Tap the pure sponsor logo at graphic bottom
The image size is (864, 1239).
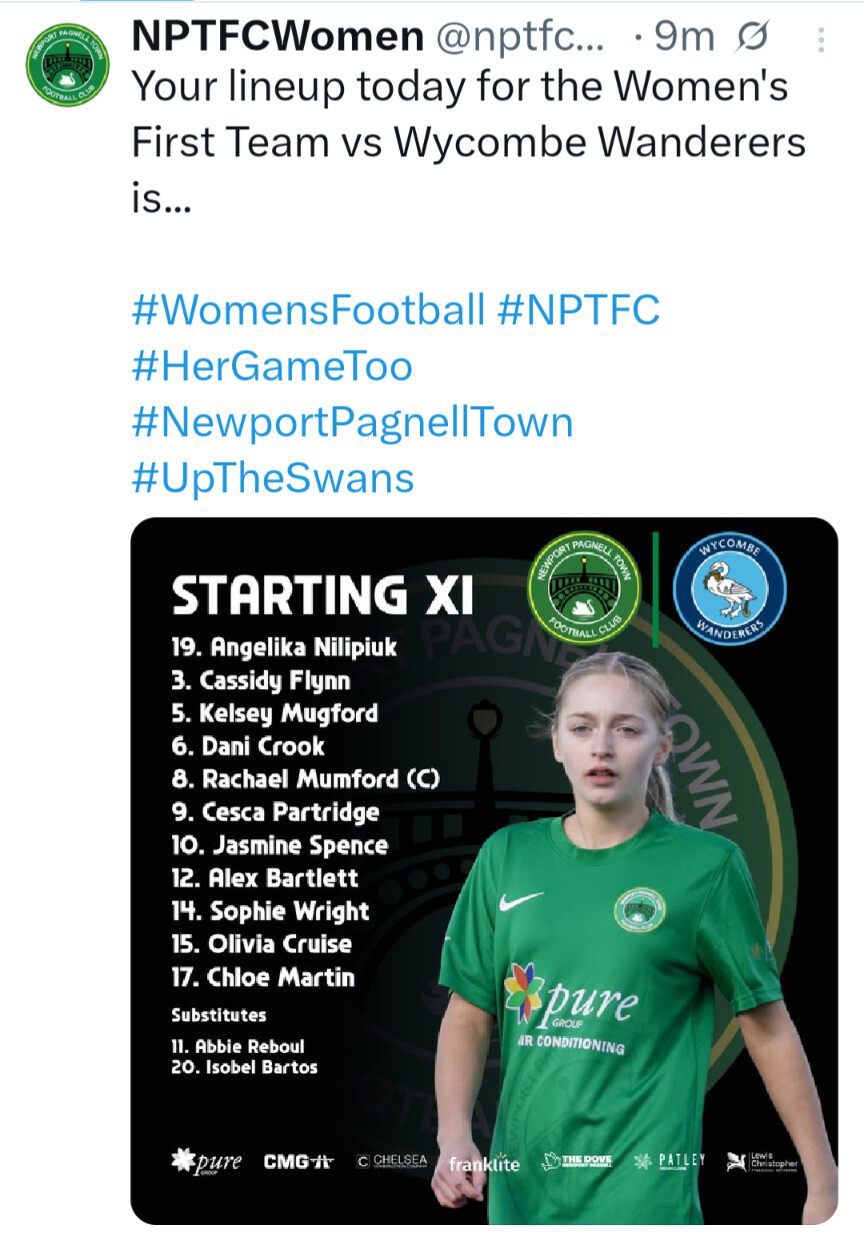coord(206,1161)
